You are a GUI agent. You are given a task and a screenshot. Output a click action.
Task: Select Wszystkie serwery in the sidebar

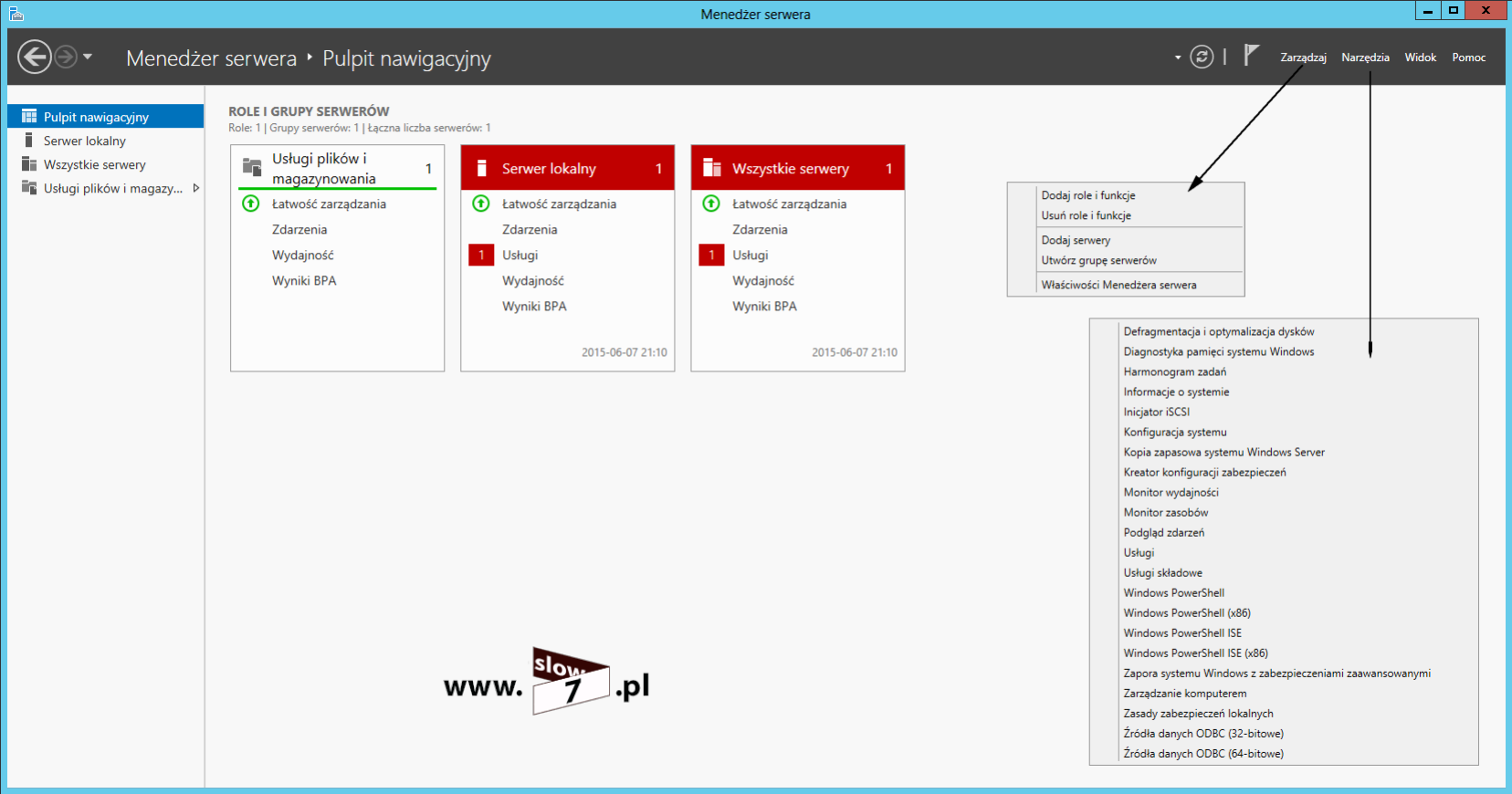[x=95, y=164]
